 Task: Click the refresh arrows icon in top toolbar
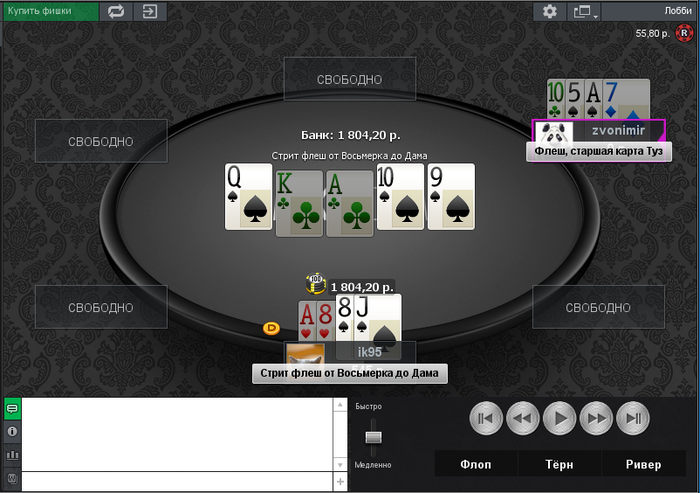point(116,11)
